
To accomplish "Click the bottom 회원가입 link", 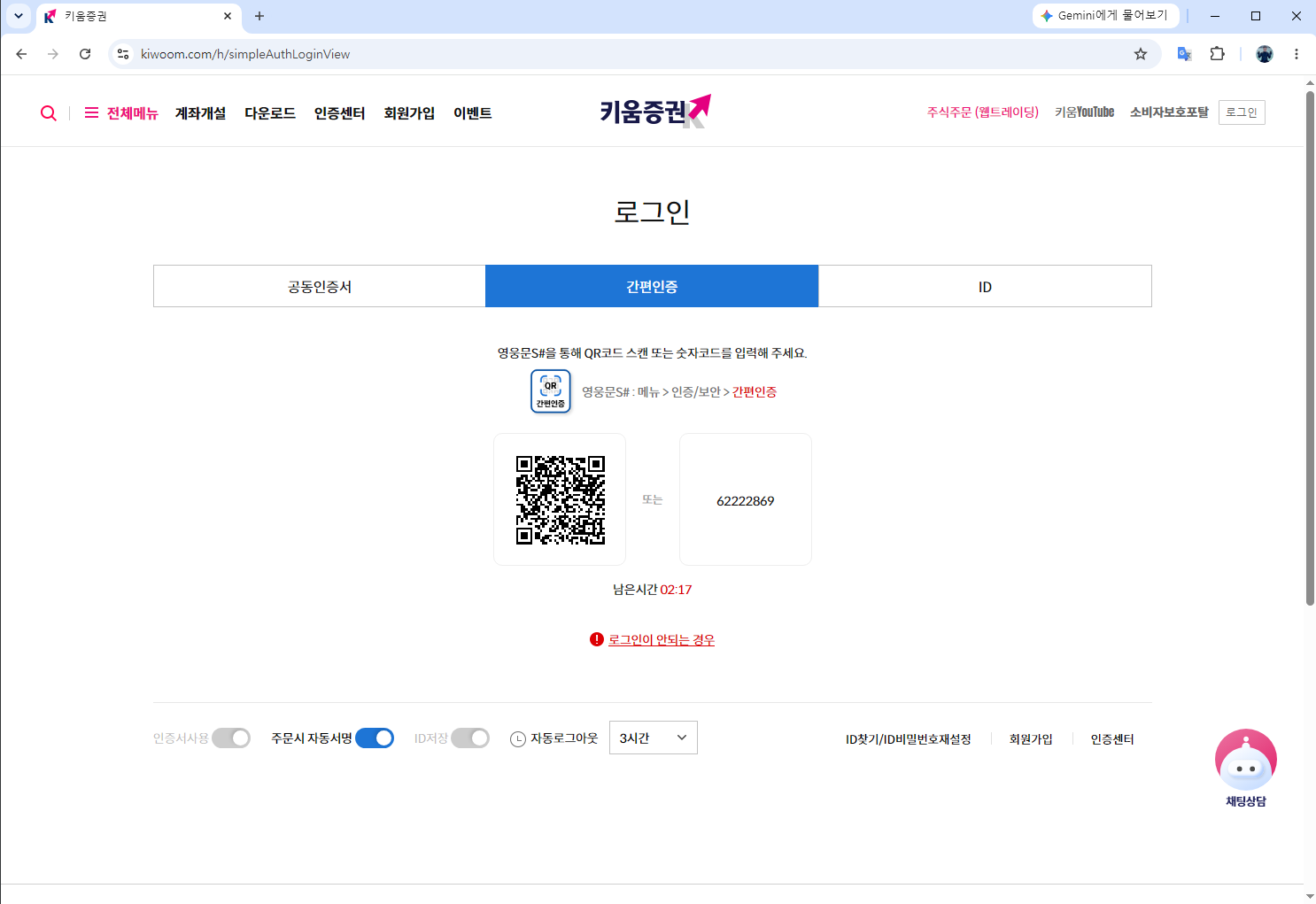I will (1031, 739).
